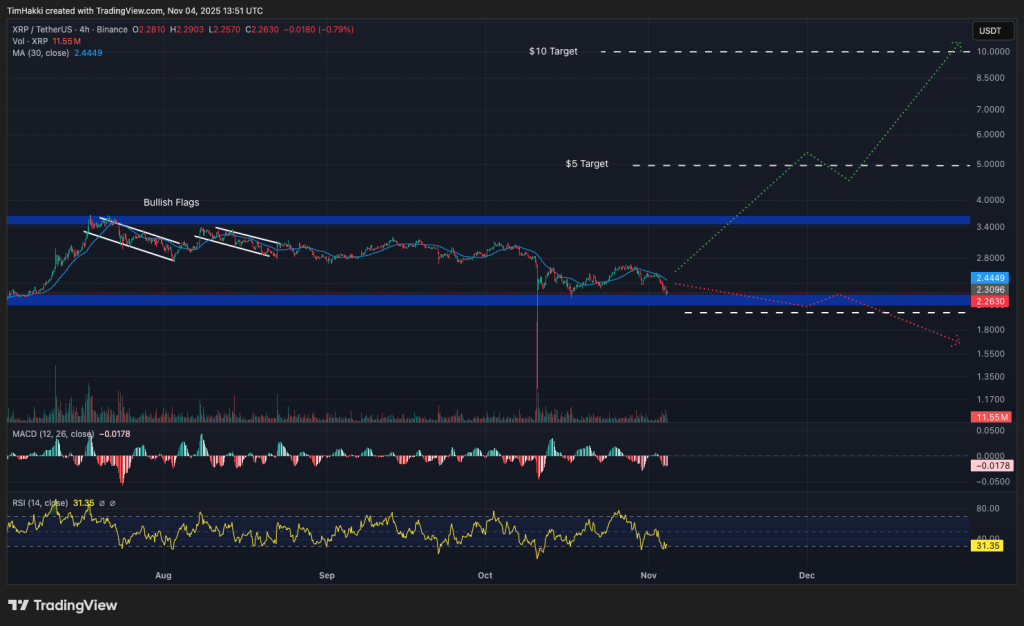Click the red current price flag 2.2630

coord(989,300)
